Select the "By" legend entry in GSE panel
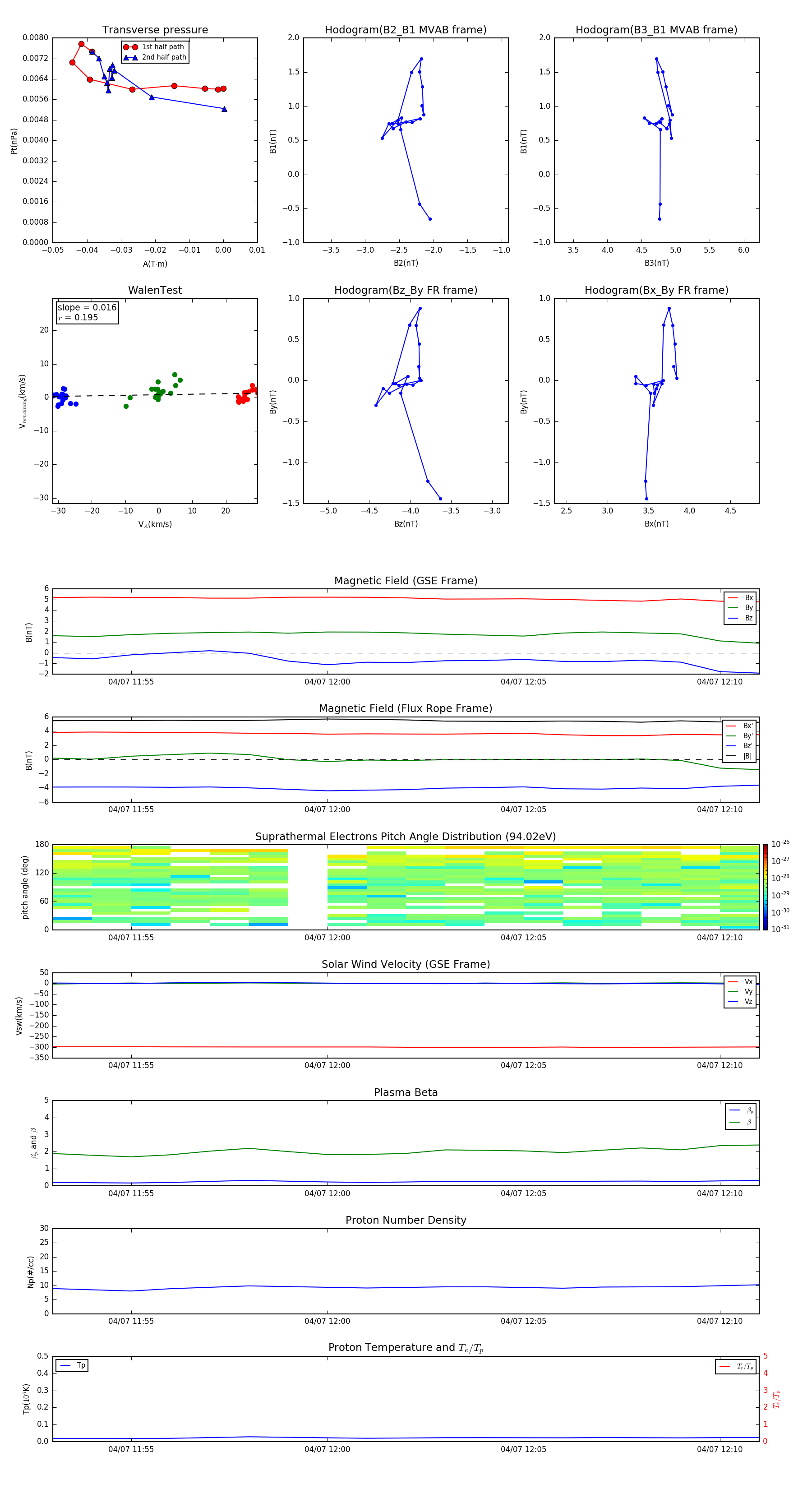812x1489 pixels. (740, 607)
